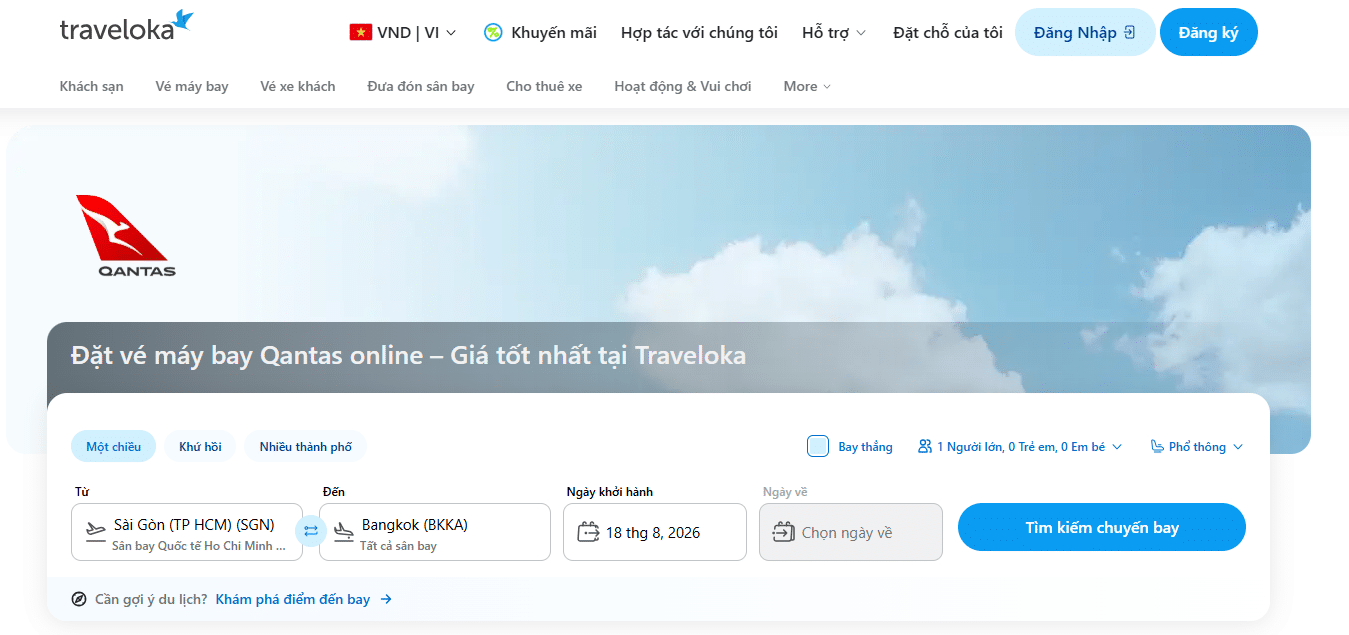The width and height of the screenshot is (1349, 635).
Task: Click the calendar icon for departure date
Action: pos(588,532)
